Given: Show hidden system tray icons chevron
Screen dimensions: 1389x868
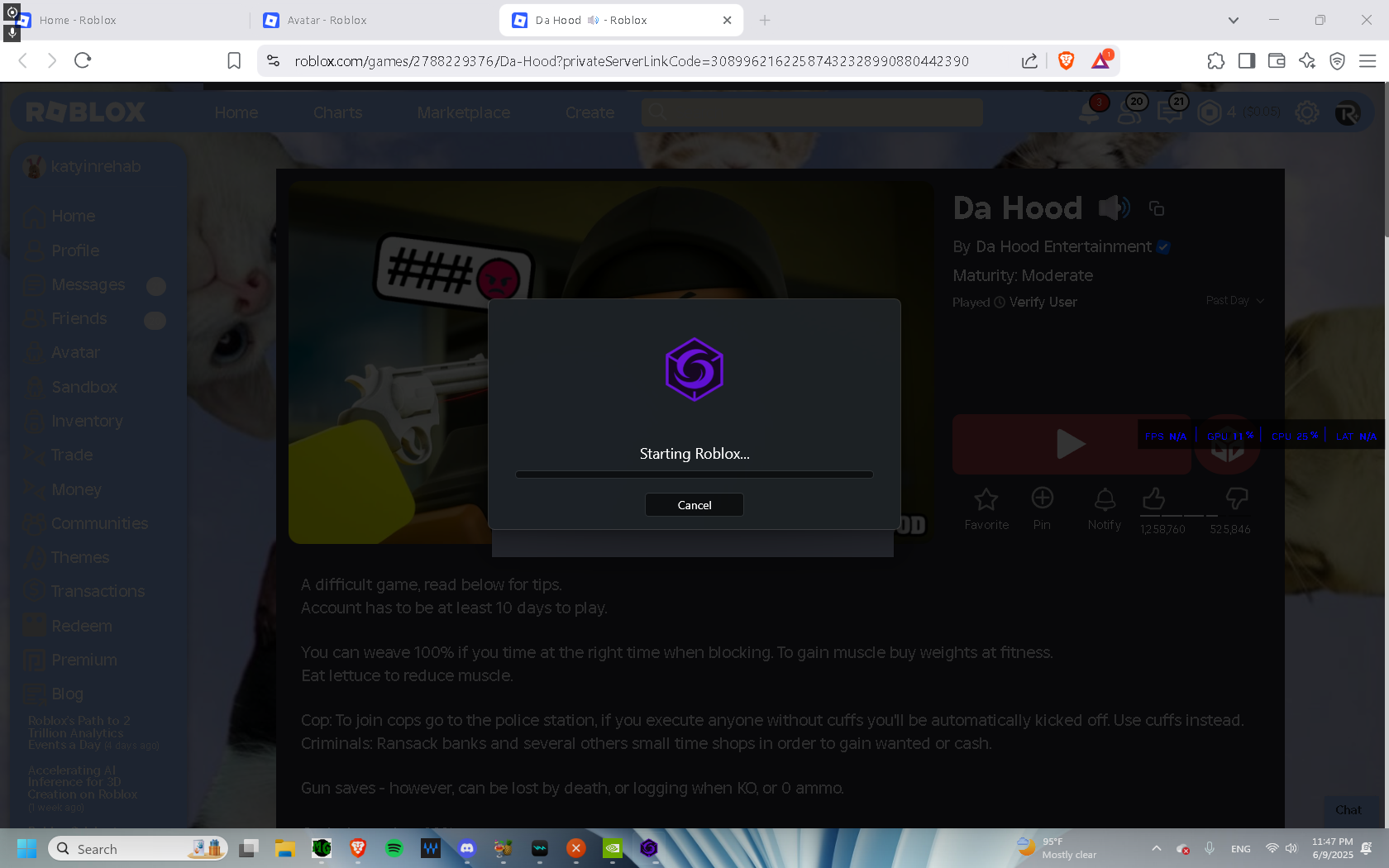Looking at the screenshot, I should tap(1157, 848).
